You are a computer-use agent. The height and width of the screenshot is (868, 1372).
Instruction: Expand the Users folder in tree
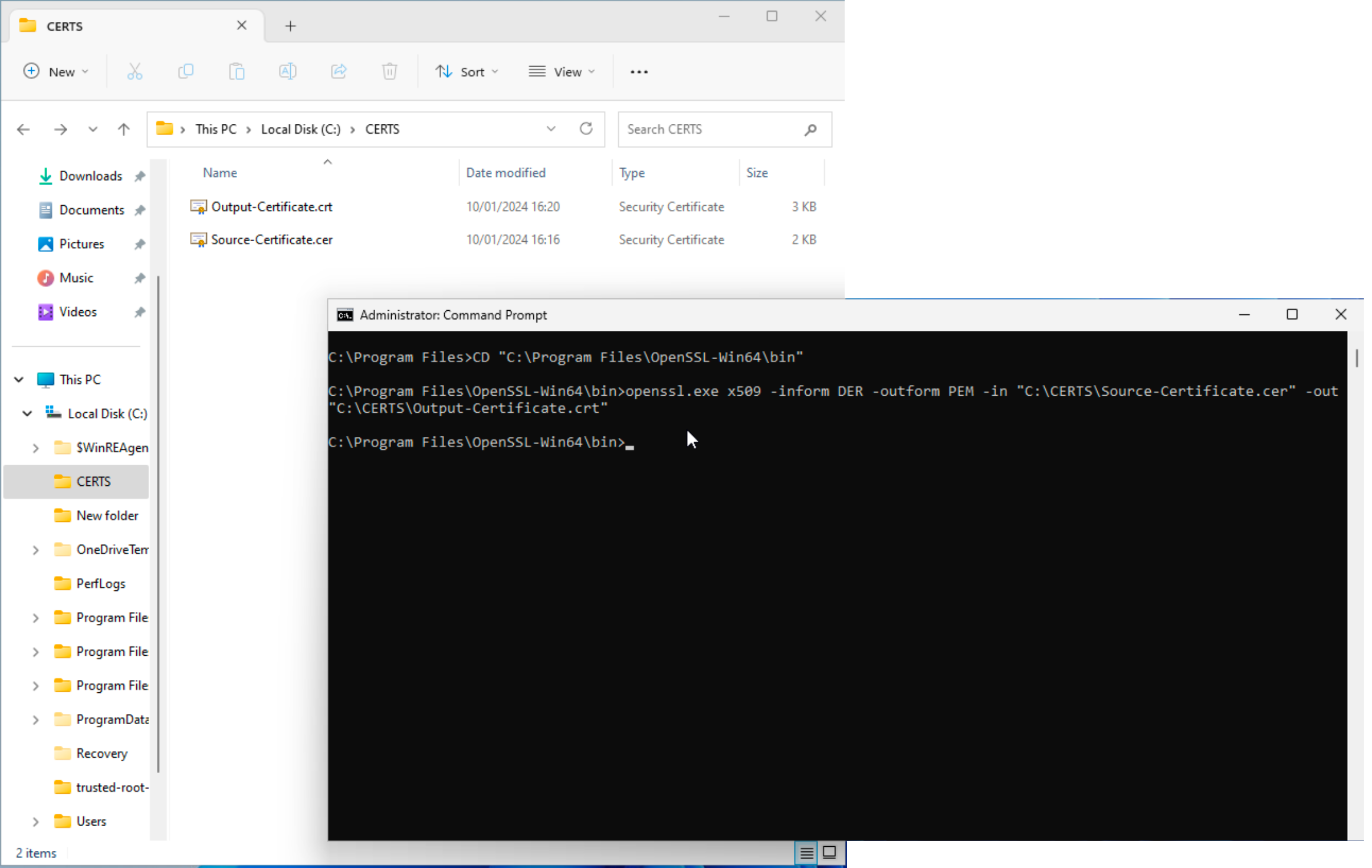pos(36,821)
